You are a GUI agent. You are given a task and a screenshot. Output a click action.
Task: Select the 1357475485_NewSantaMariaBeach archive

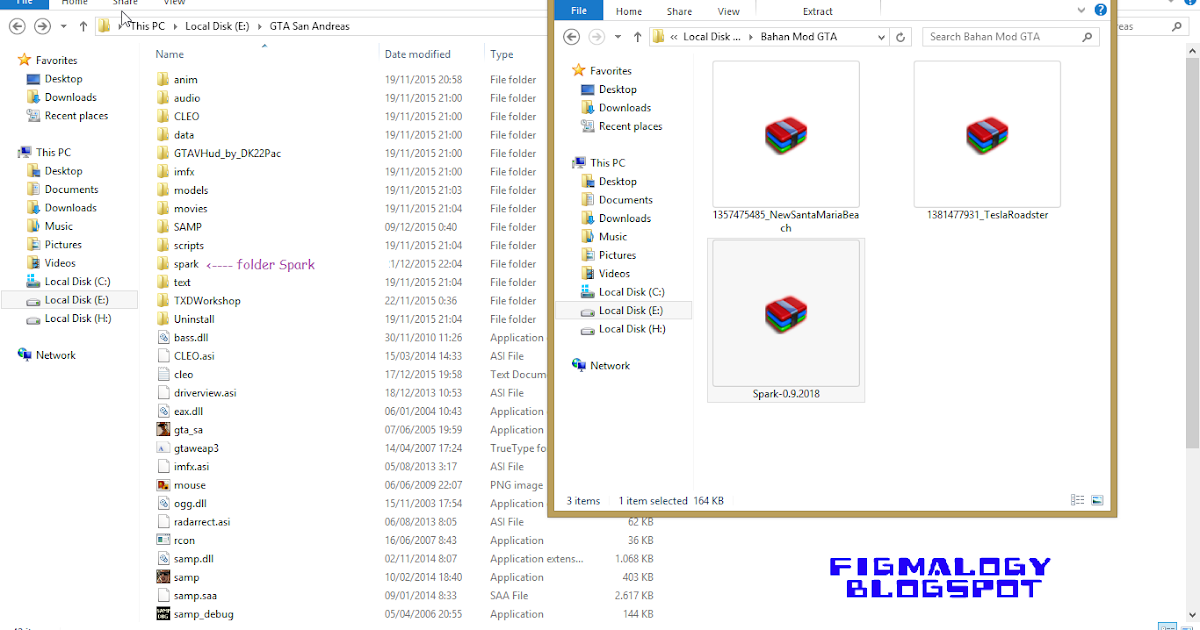tap(786, 147)
